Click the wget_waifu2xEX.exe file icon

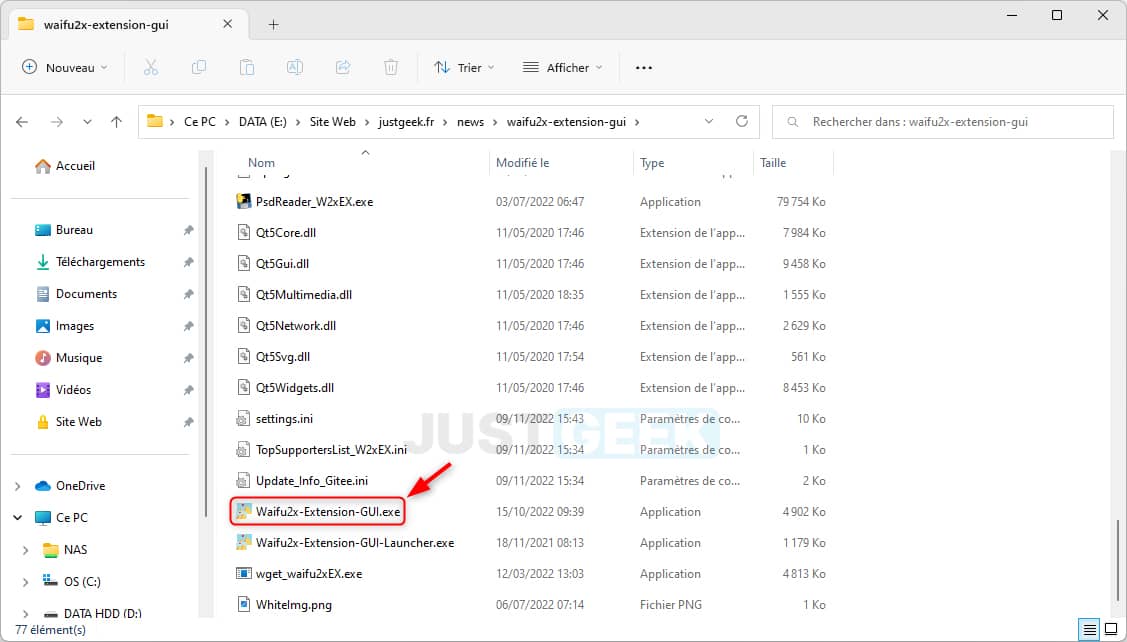pos(244,574)
